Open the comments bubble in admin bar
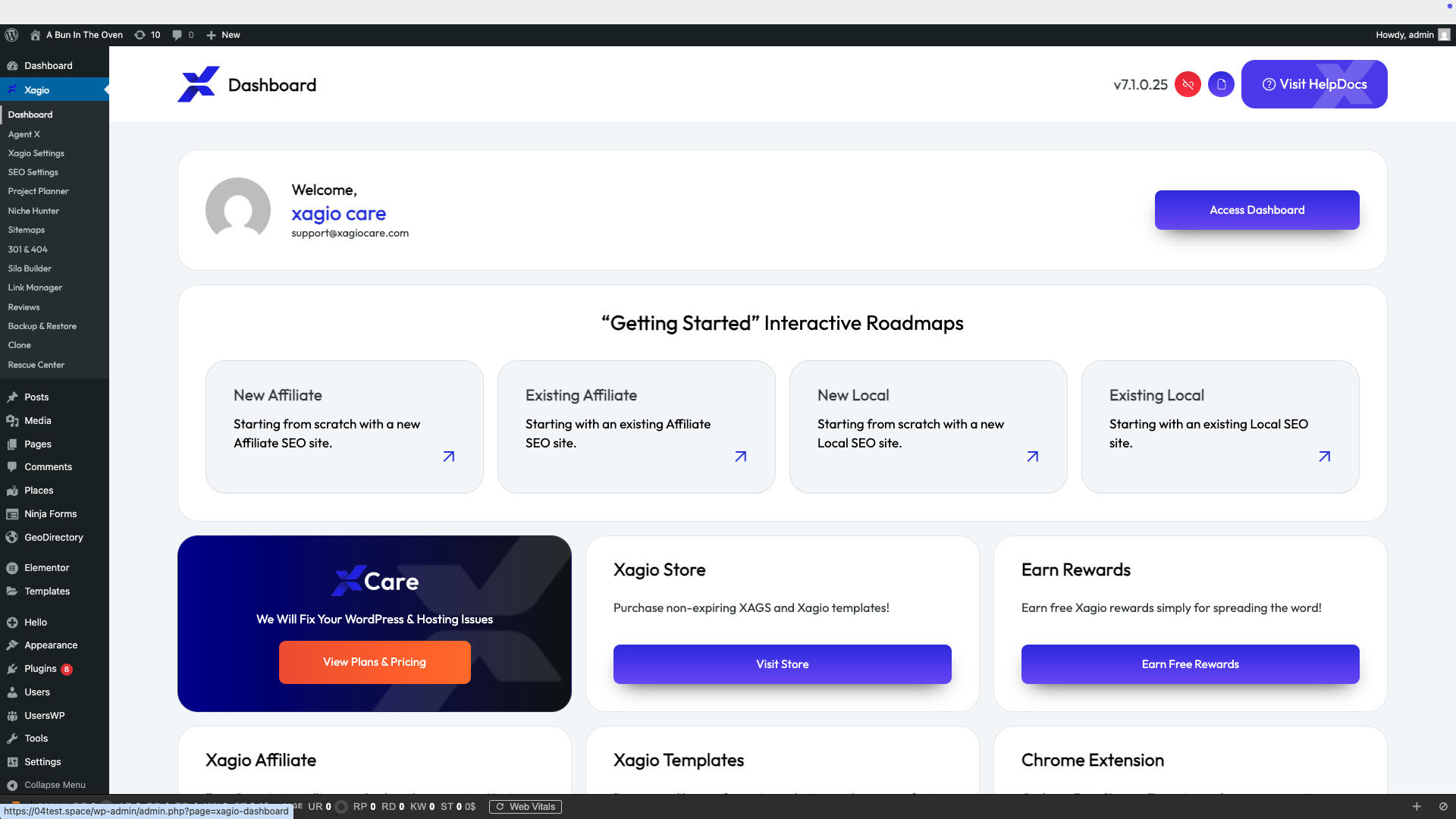The width and height of the screenshot is (1456, 819). coord(183,35)
